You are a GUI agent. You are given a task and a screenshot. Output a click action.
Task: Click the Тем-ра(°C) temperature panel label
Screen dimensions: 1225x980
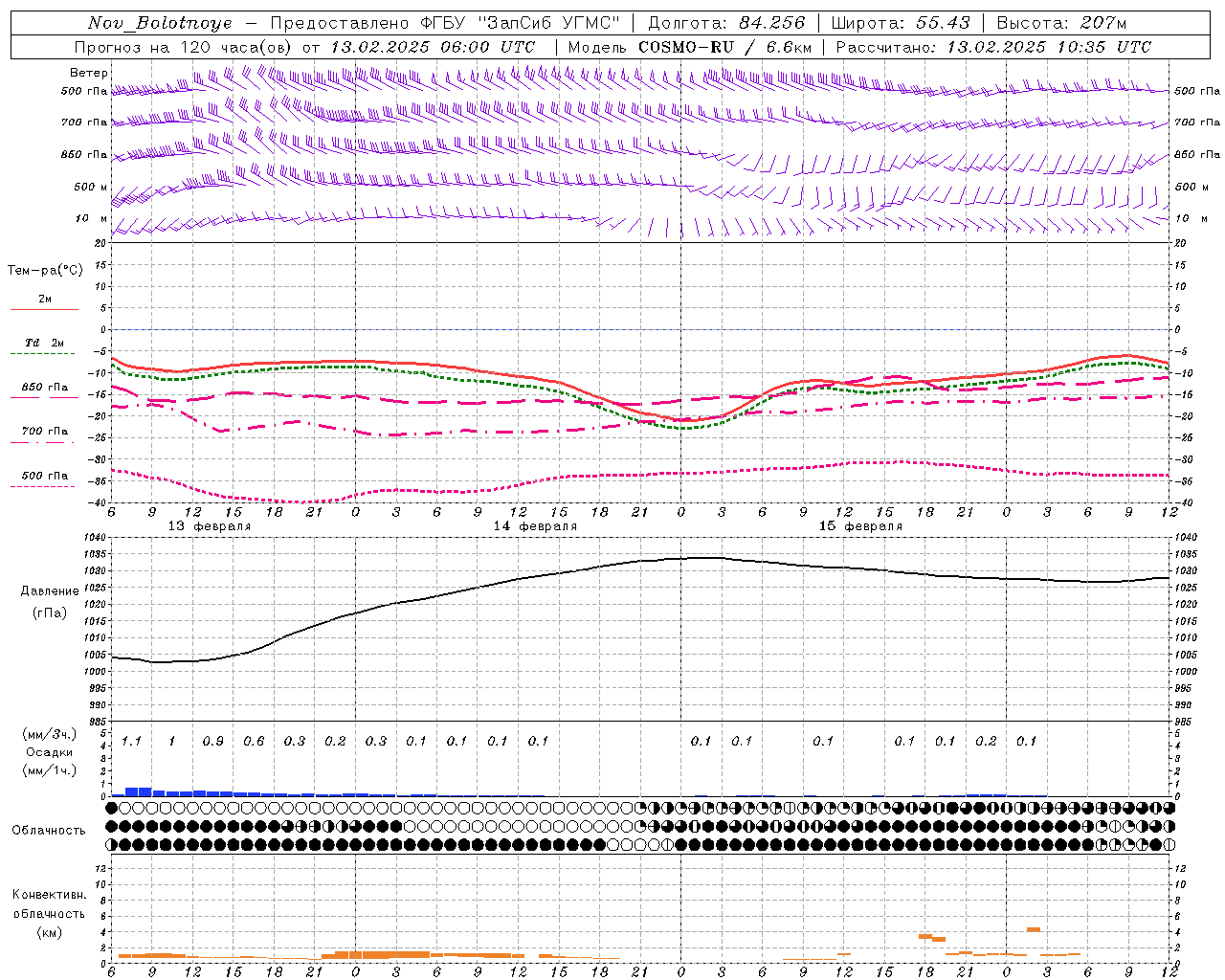tap(45, 271)
